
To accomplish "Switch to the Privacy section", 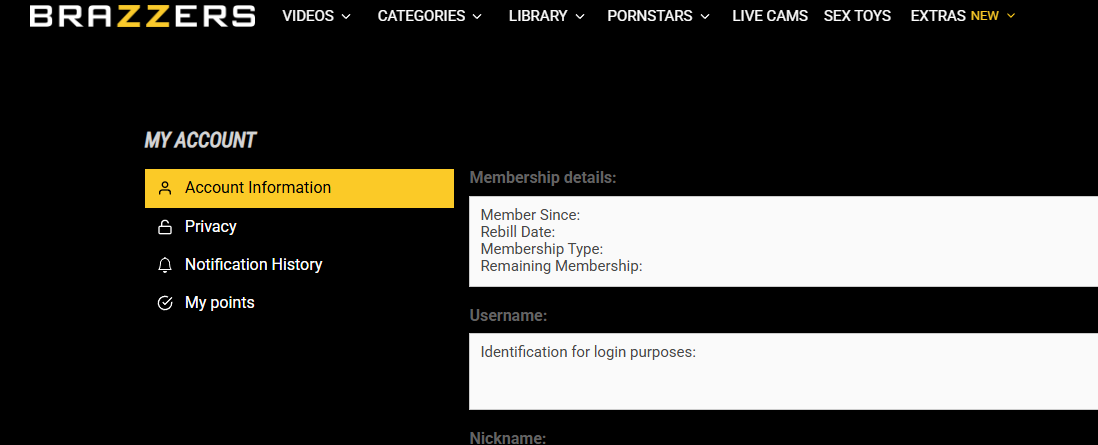I will click(211, 227).
